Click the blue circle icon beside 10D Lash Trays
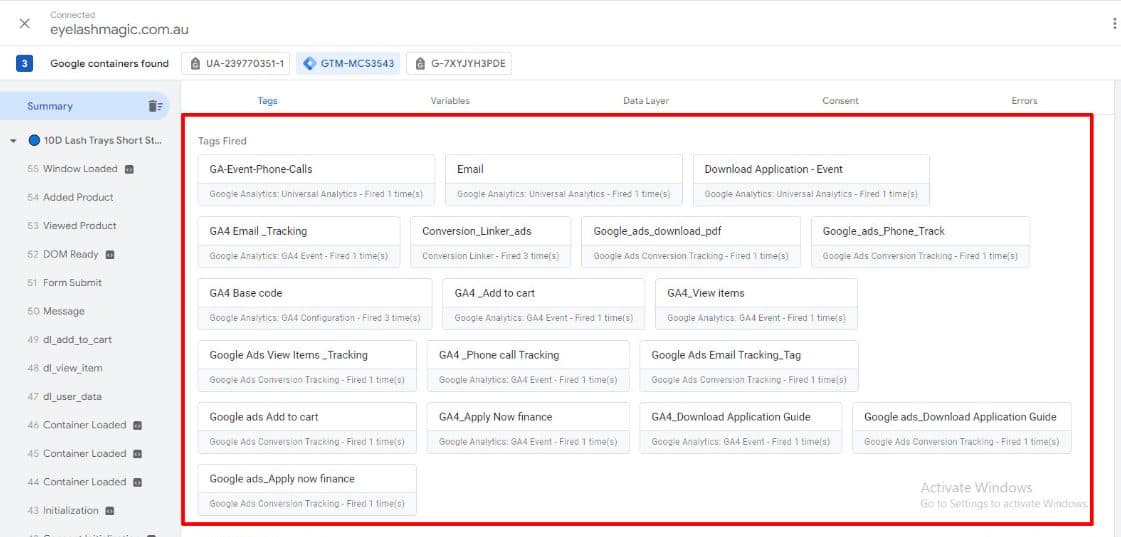Screen dimensions: 1121x537 tap(34, 140)
